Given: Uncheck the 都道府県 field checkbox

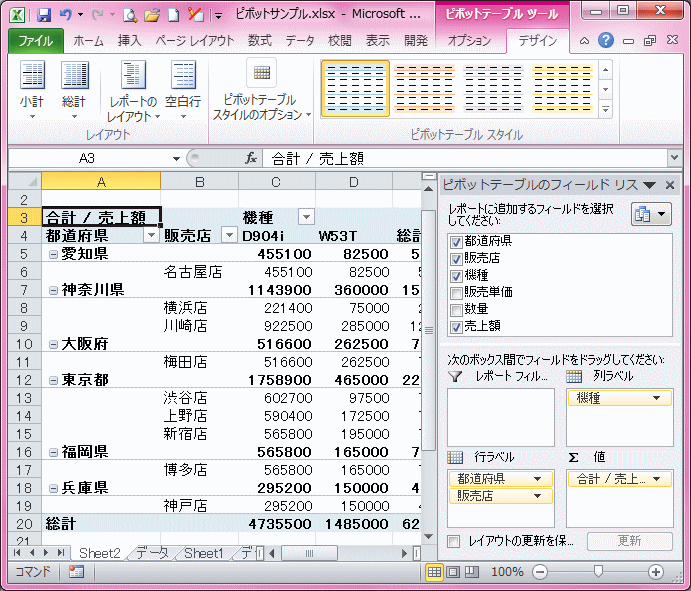Looking at the screenshot, I should point(456,242).
